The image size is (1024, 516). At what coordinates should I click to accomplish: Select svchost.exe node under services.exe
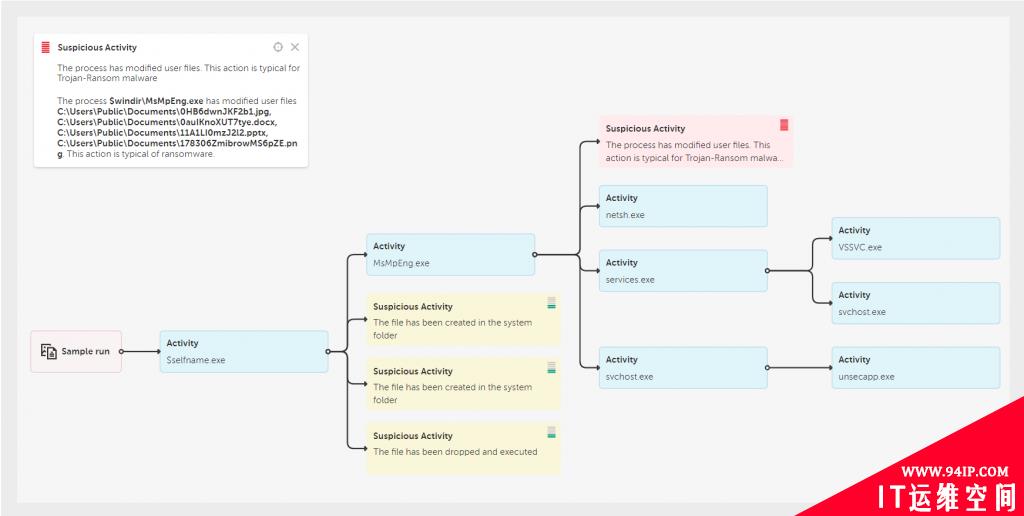916,303
